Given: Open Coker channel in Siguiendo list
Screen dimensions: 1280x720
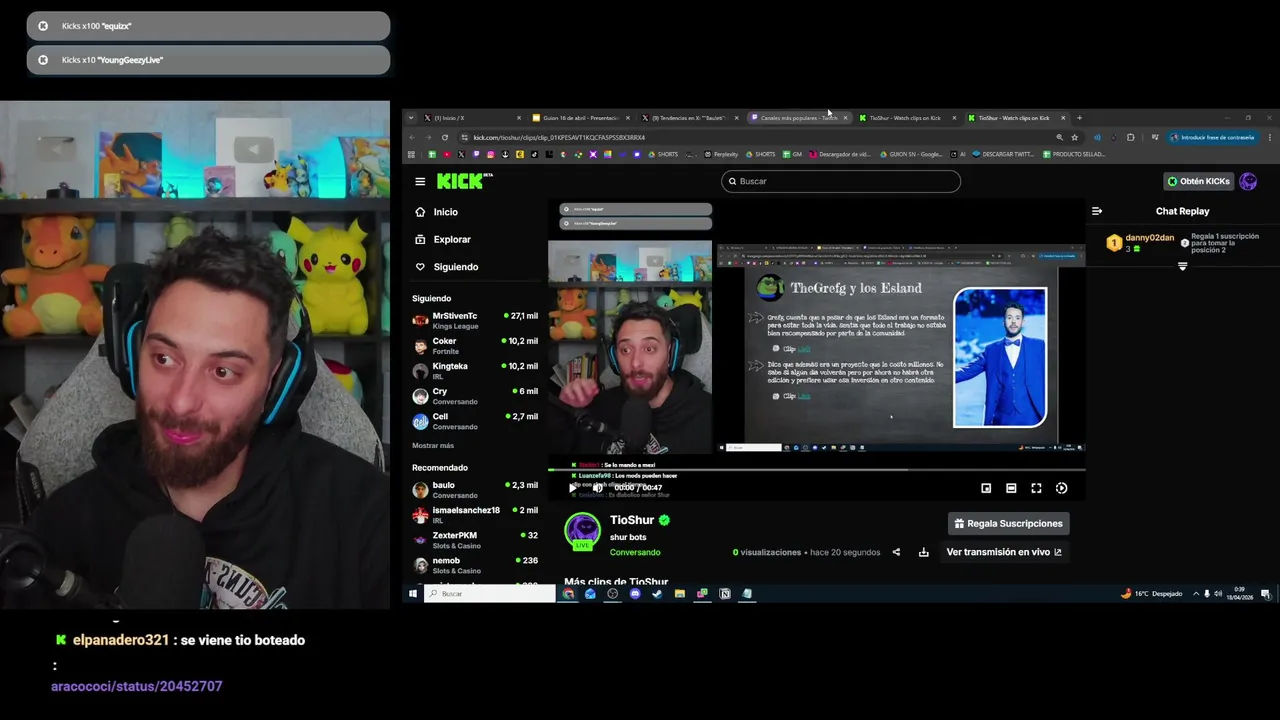Looking at the screenshot, I should (x=475, y=345).
